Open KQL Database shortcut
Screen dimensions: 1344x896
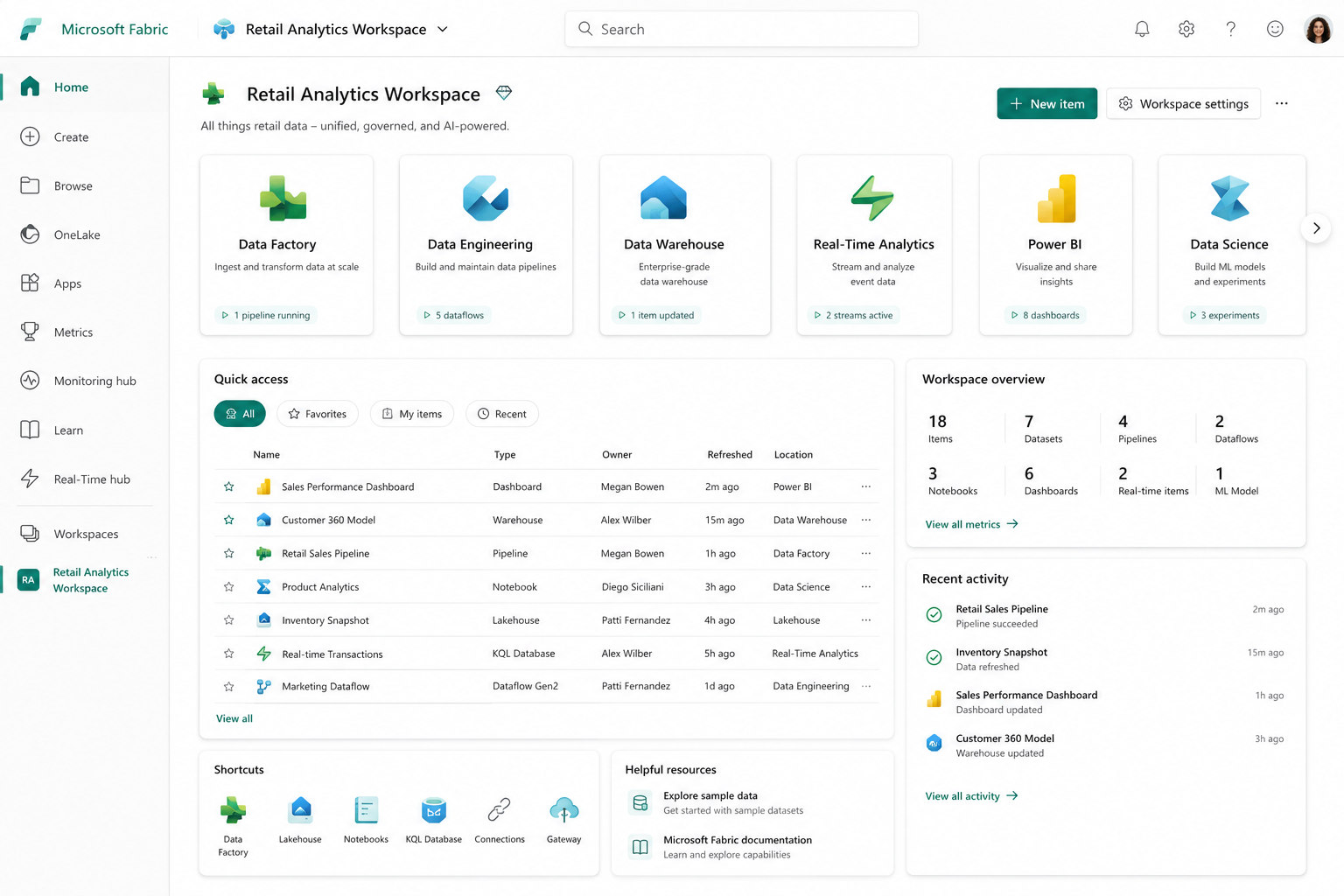tap(434, 820)
